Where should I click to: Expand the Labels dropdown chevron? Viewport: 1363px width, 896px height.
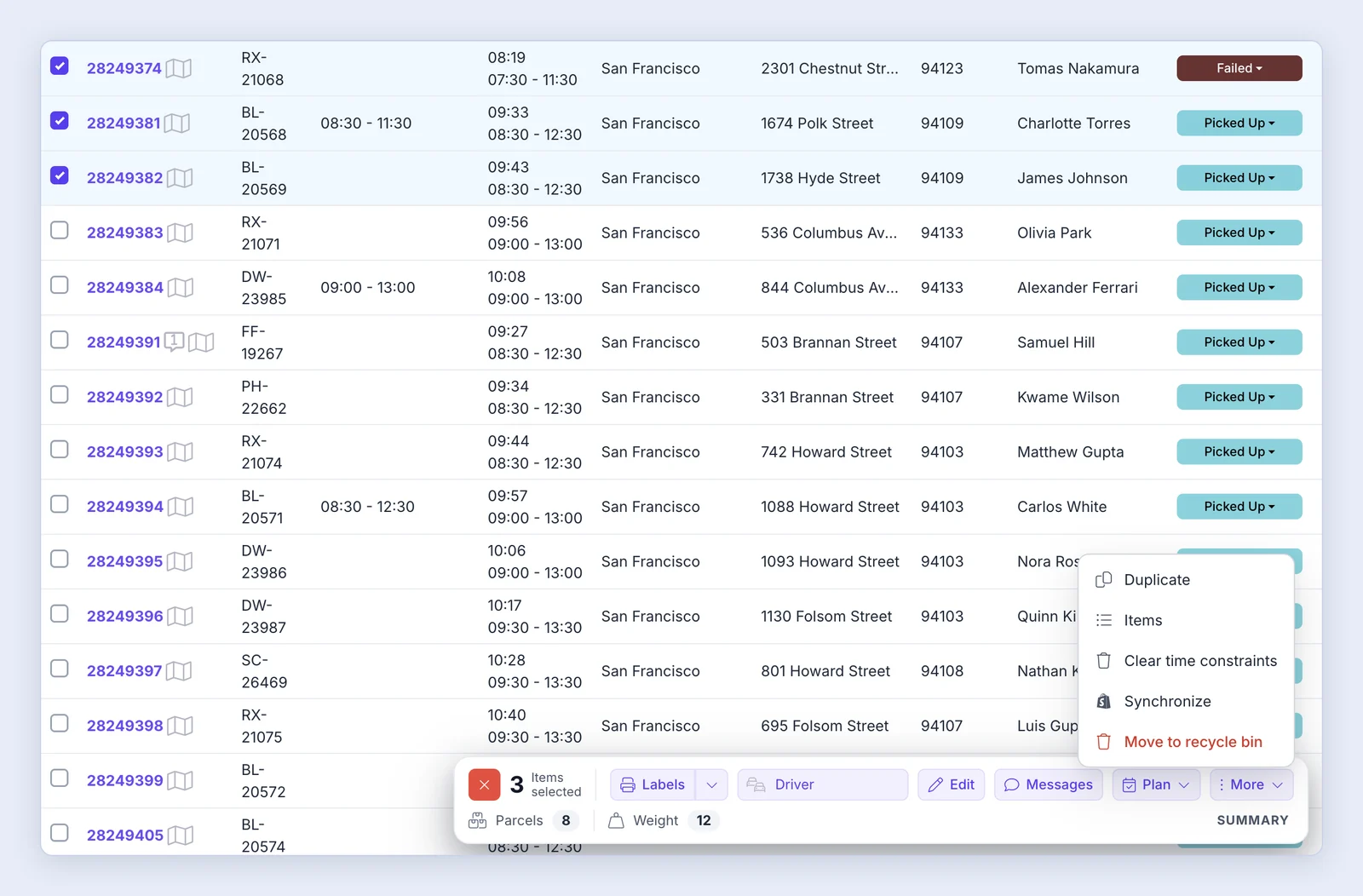pyautogui.click(x=711, y=784)
